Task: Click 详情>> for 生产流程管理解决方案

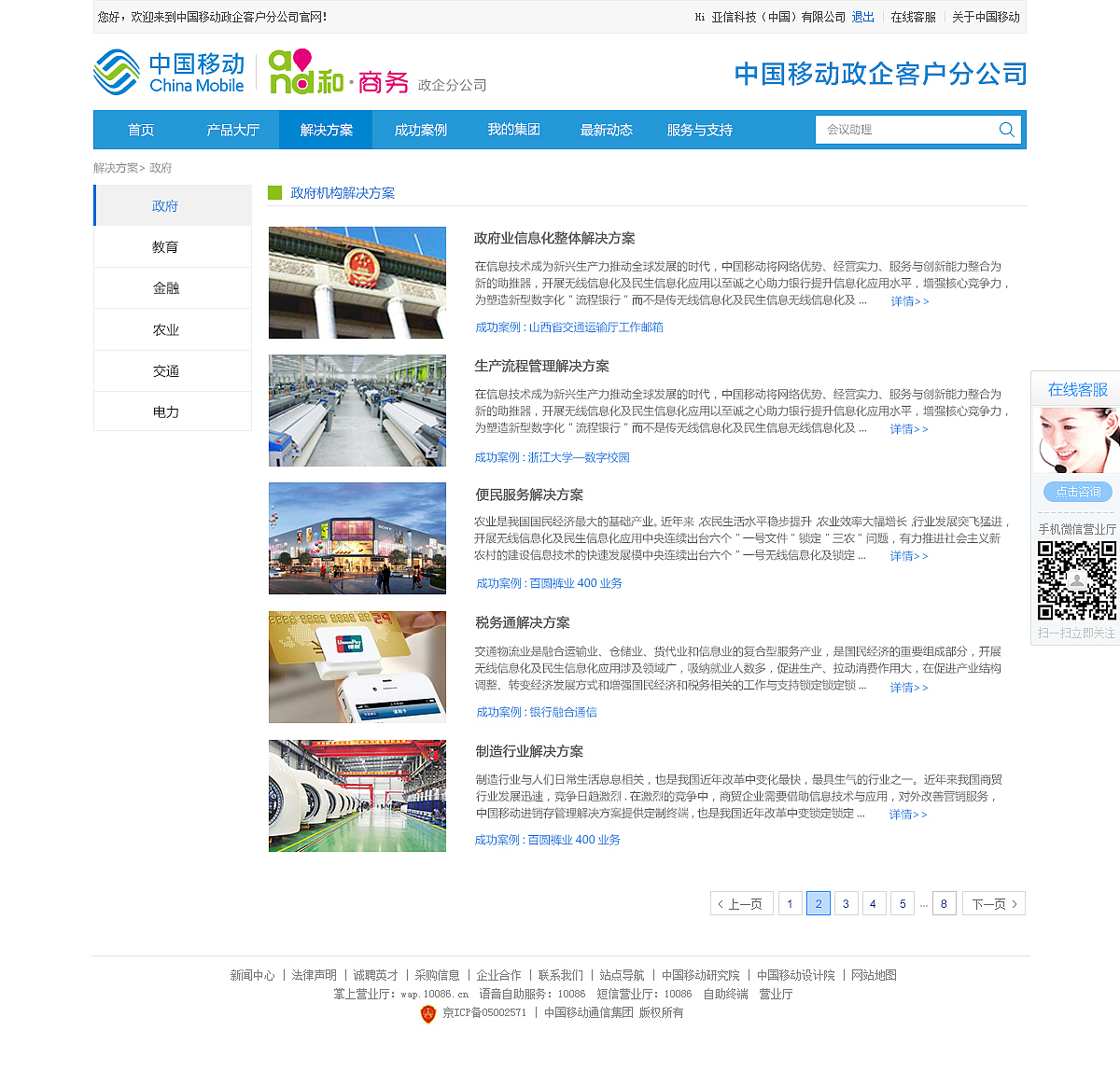Action: point(909,429)
